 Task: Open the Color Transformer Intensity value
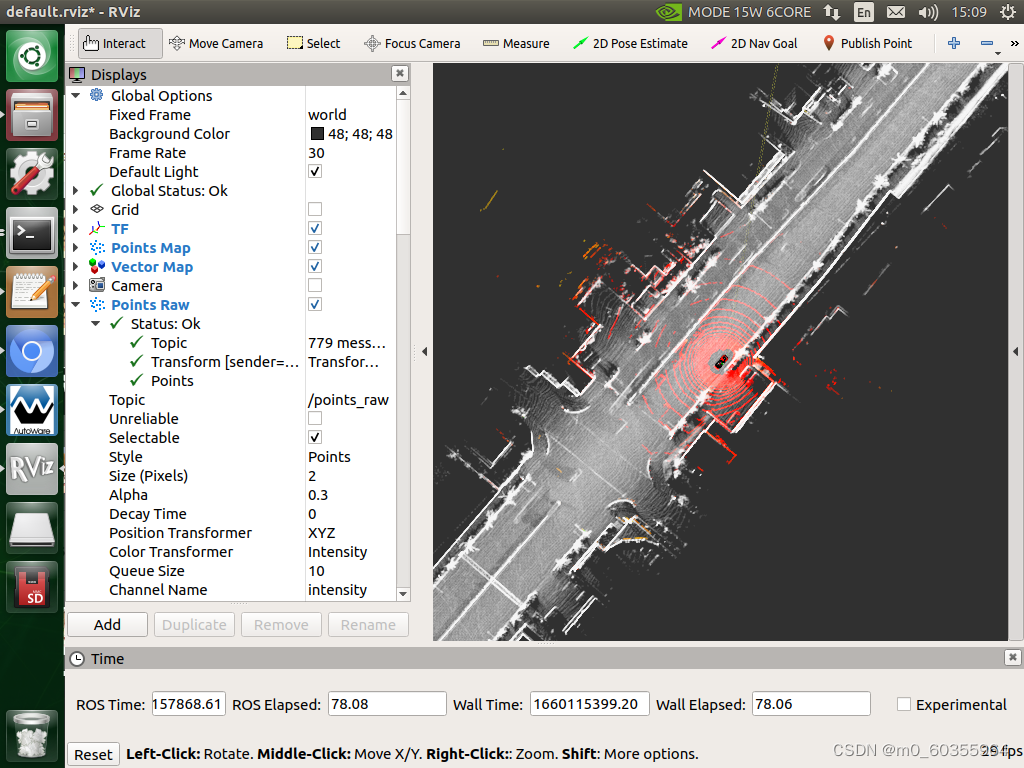tap(338, 552)
